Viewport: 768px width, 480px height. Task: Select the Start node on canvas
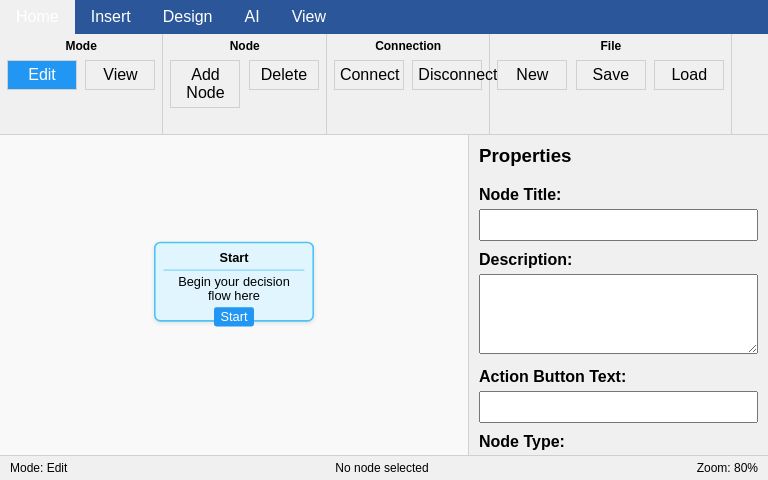point(234,258)
